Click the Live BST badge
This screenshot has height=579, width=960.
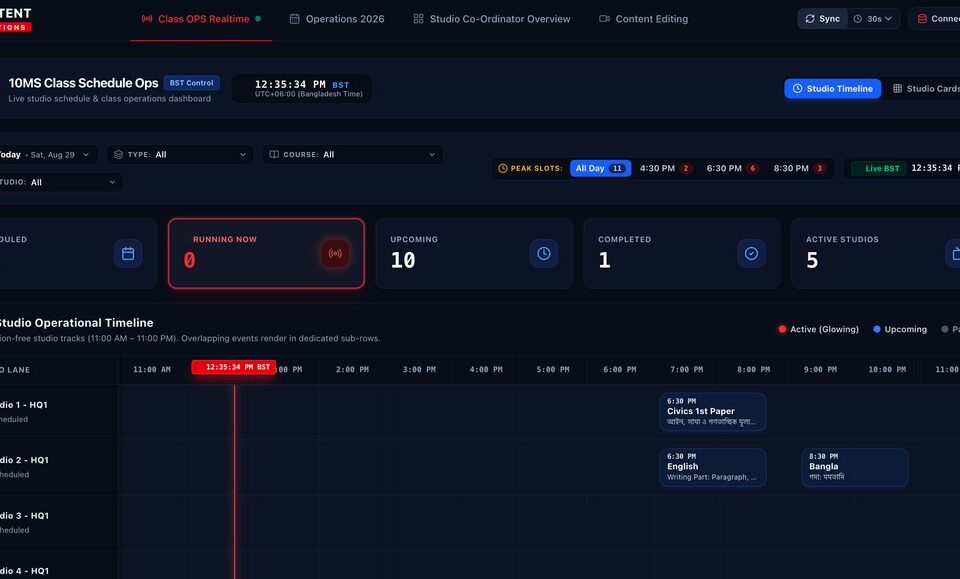click(878, 168)
